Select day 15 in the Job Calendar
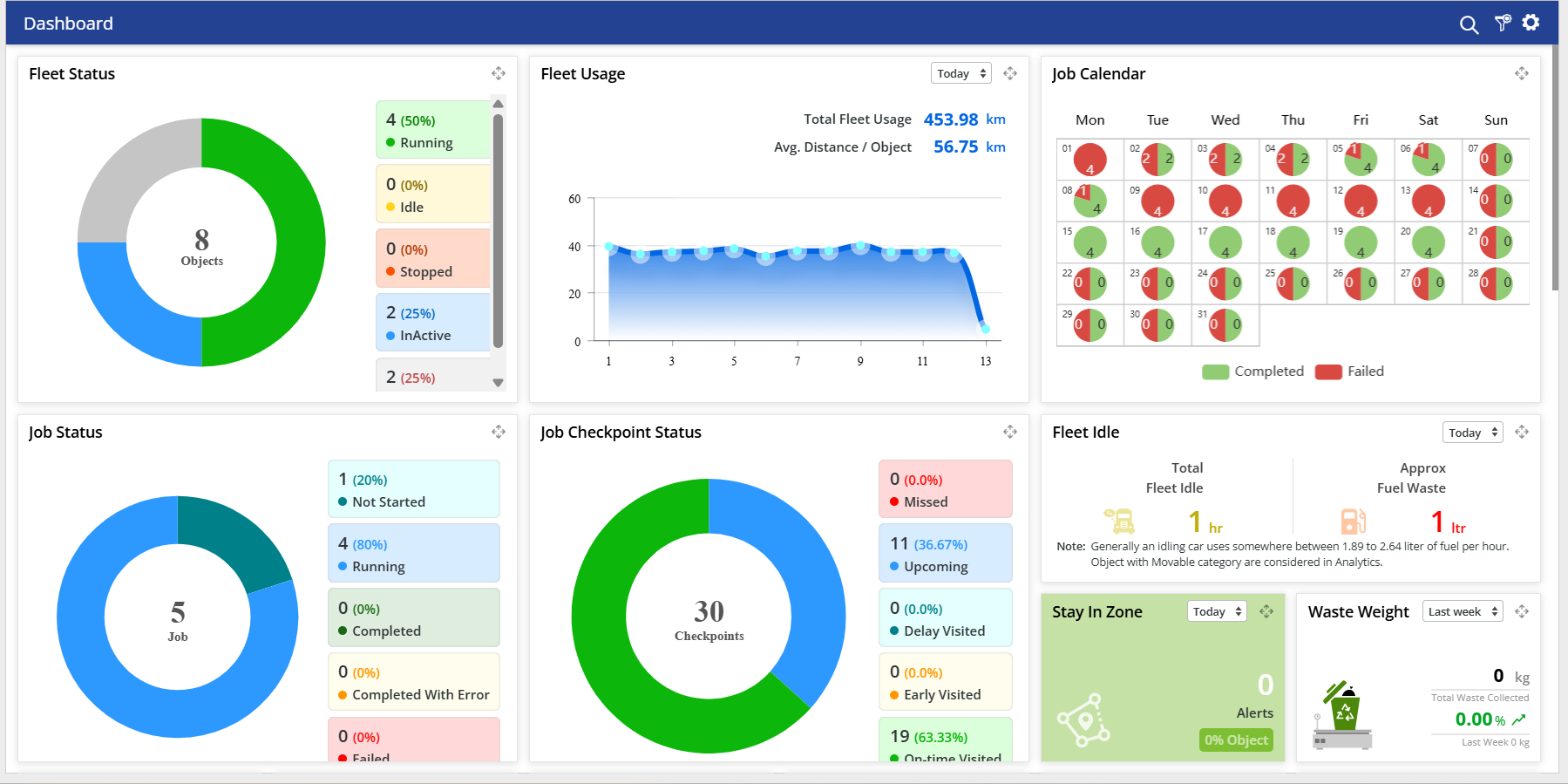The height and width of the screenshot is (784, 1568). pyautogui.click(x=1089, y=242)
